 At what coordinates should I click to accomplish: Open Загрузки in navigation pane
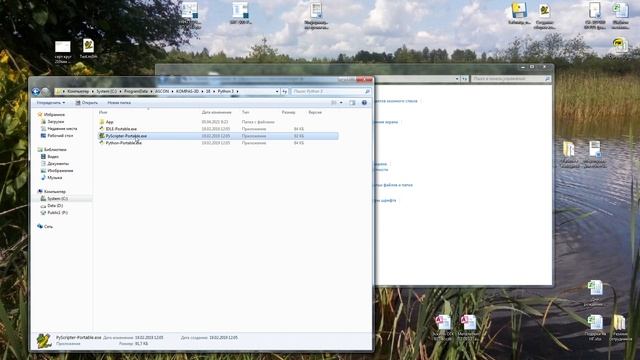56,122
